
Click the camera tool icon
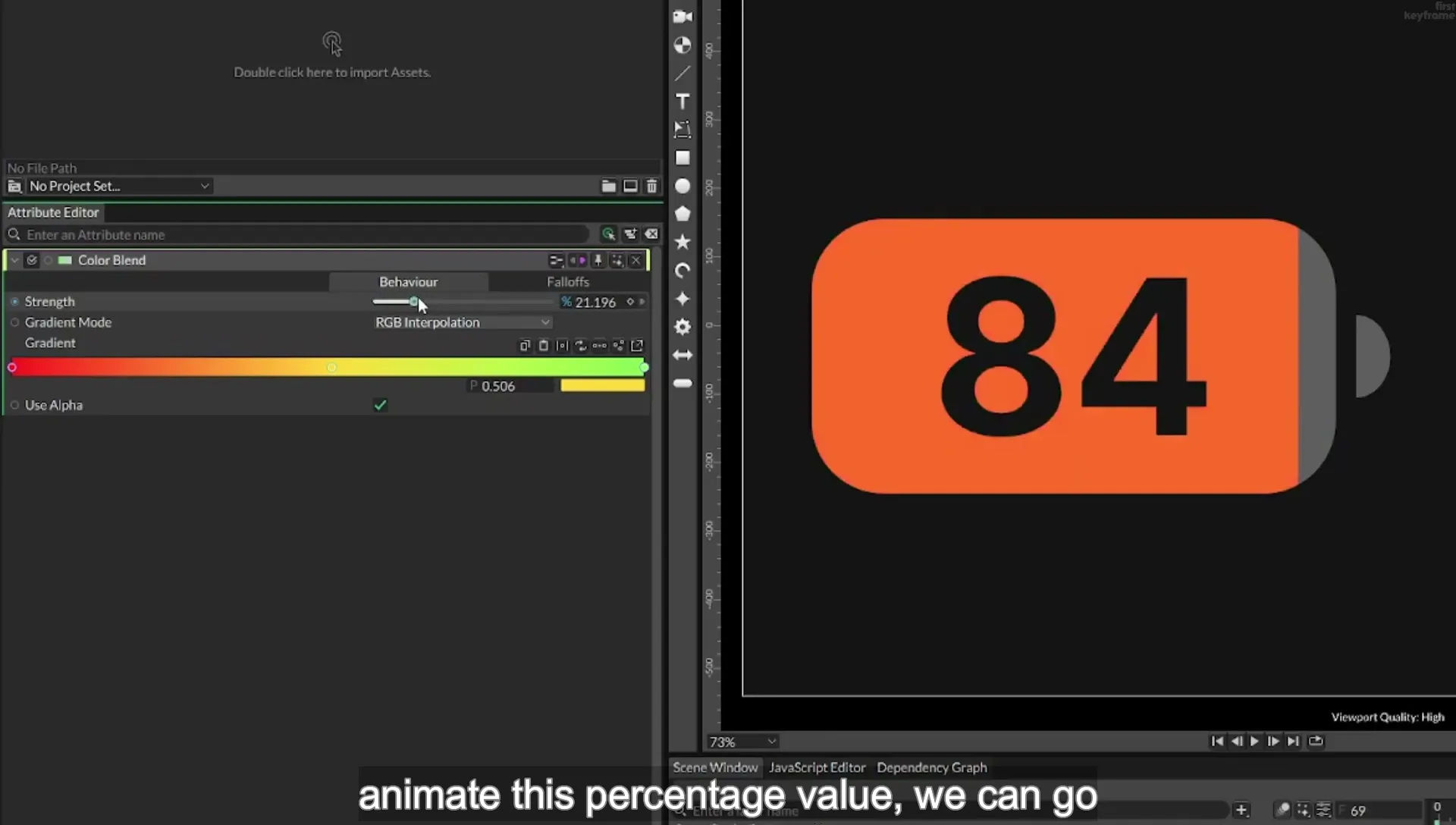(x=682, y=16)
